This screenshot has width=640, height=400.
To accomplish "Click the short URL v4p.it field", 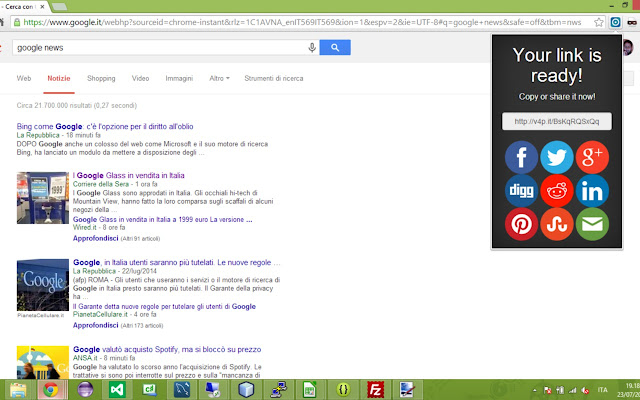I will (557, 121).
